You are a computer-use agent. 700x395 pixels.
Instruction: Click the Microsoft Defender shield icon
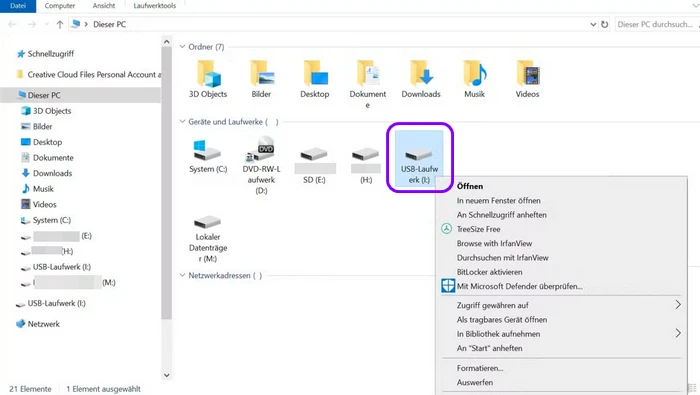click(x=448, y=286)
